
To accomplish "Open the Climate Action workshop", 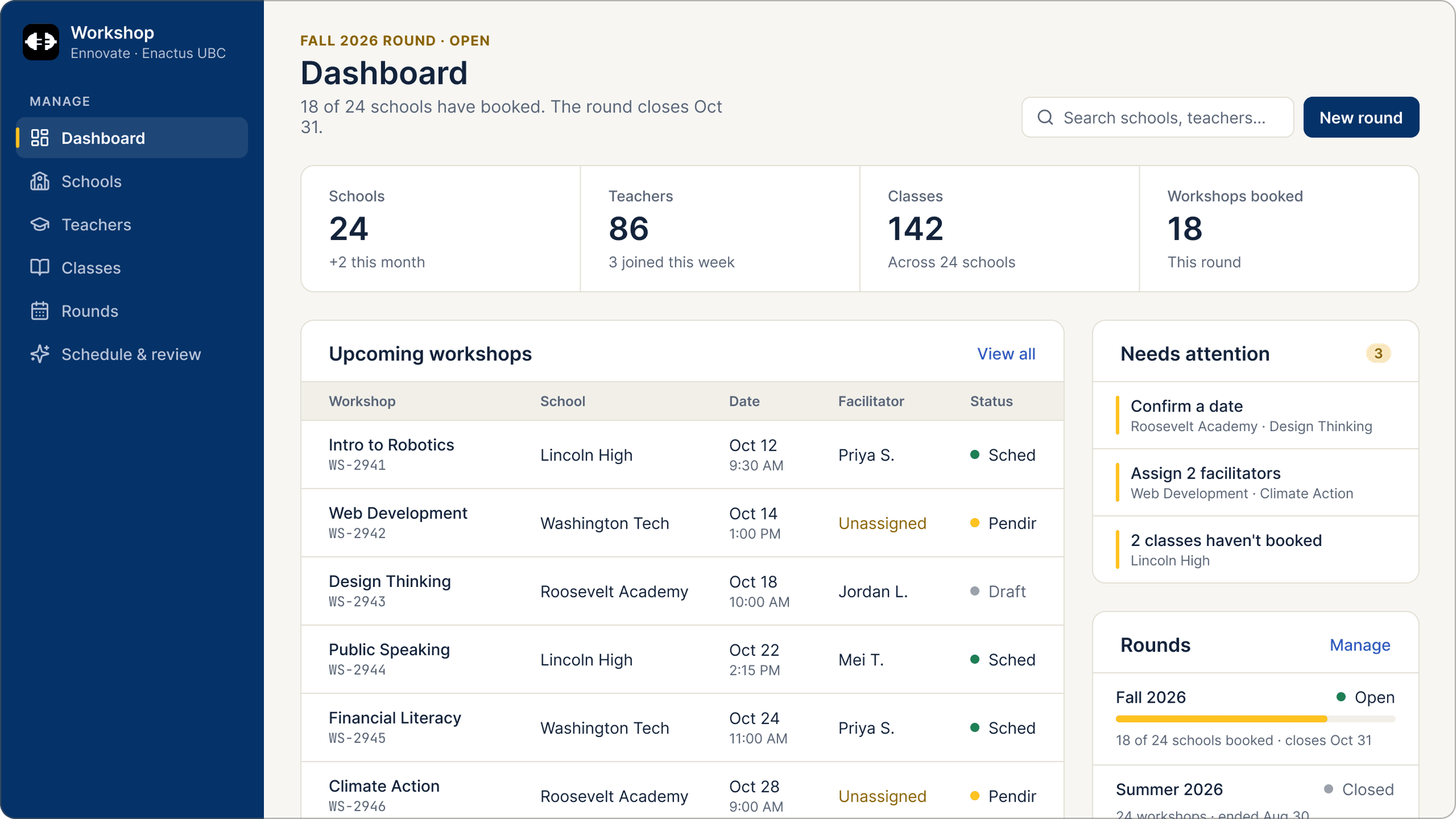I will tap(682, 790).
